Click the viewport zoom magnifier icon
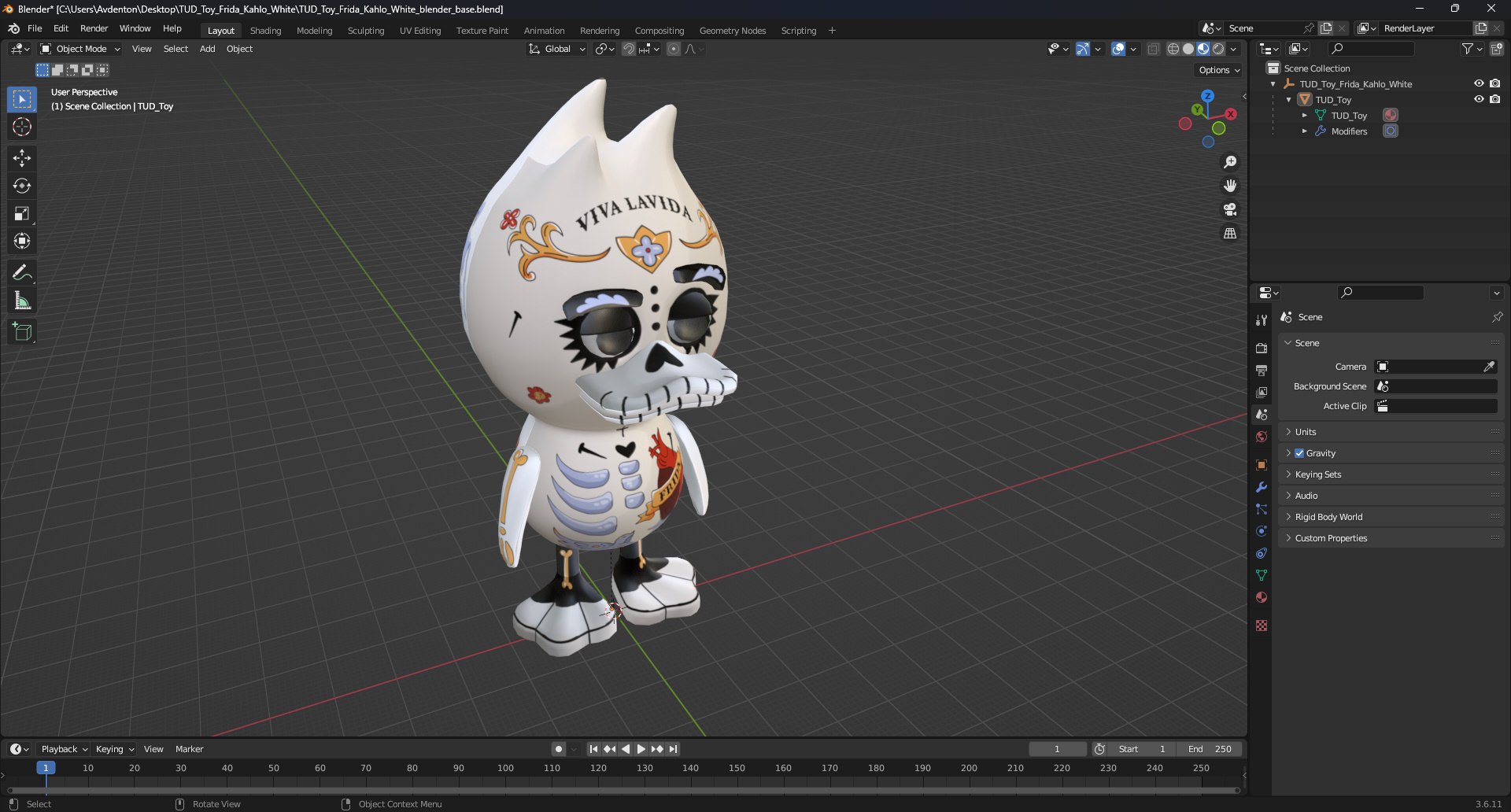The image size is (1511, 812). 1230,162
